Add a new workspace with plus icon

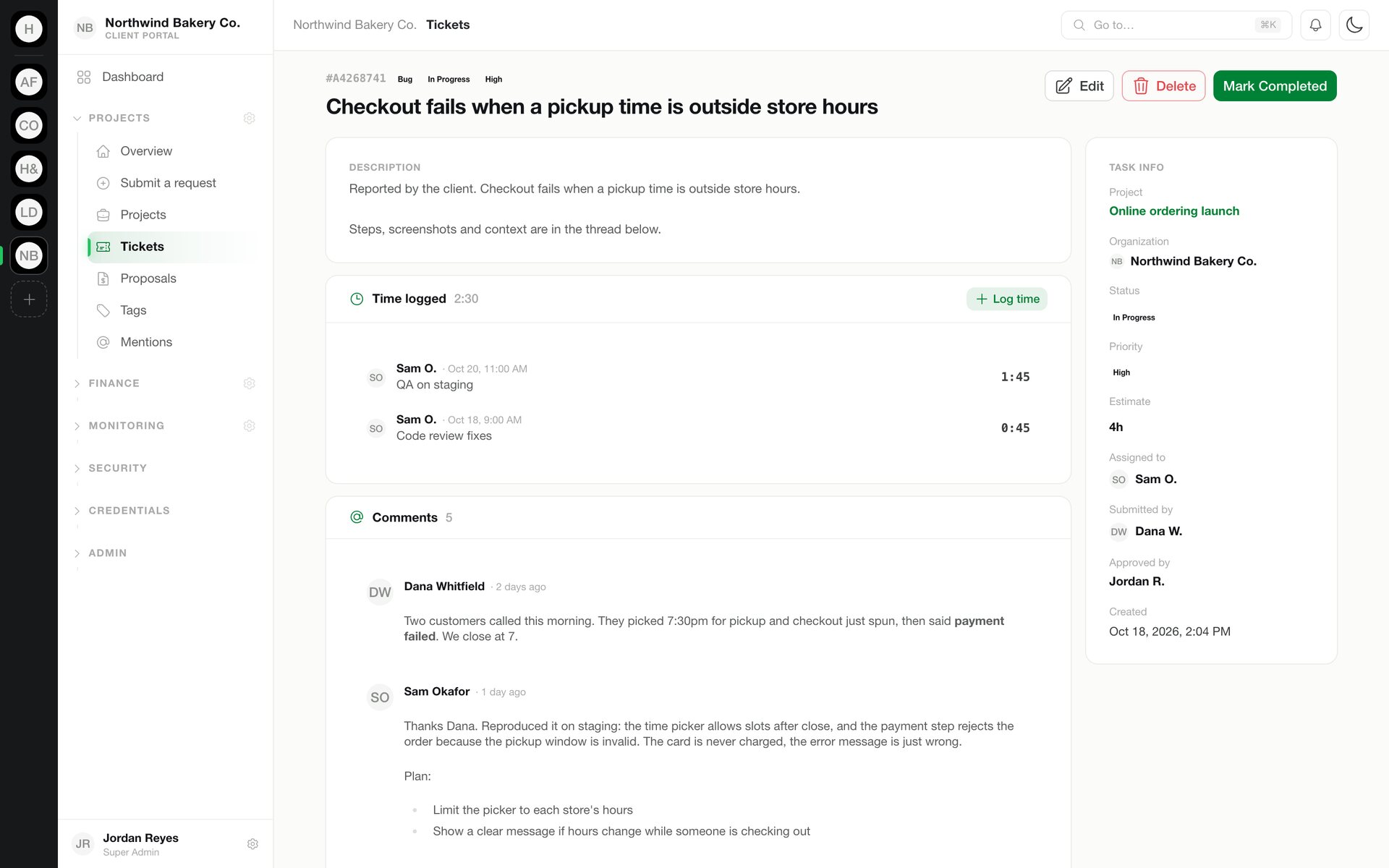point(29,299)
